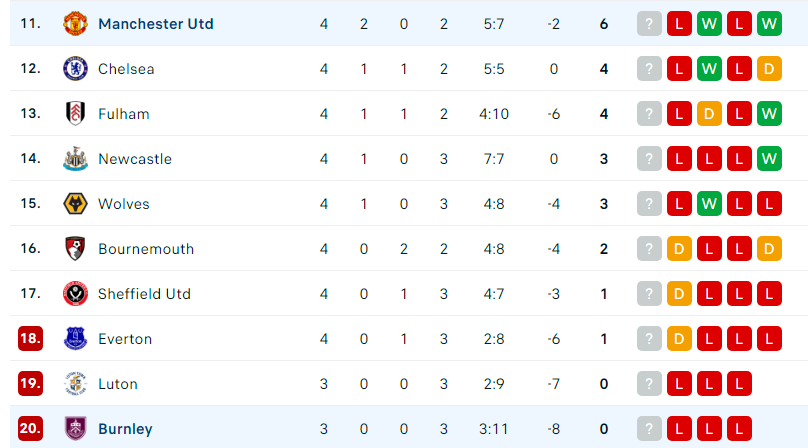808x448 pixels.
Task: Click the Manchester Utd club crest
Action: coord(75,24)
